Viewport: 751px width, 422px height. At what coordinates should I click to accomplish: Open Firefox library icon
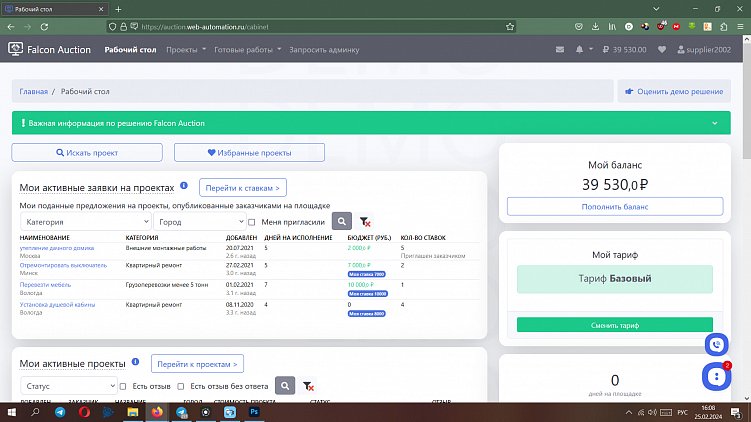point(612,27)
